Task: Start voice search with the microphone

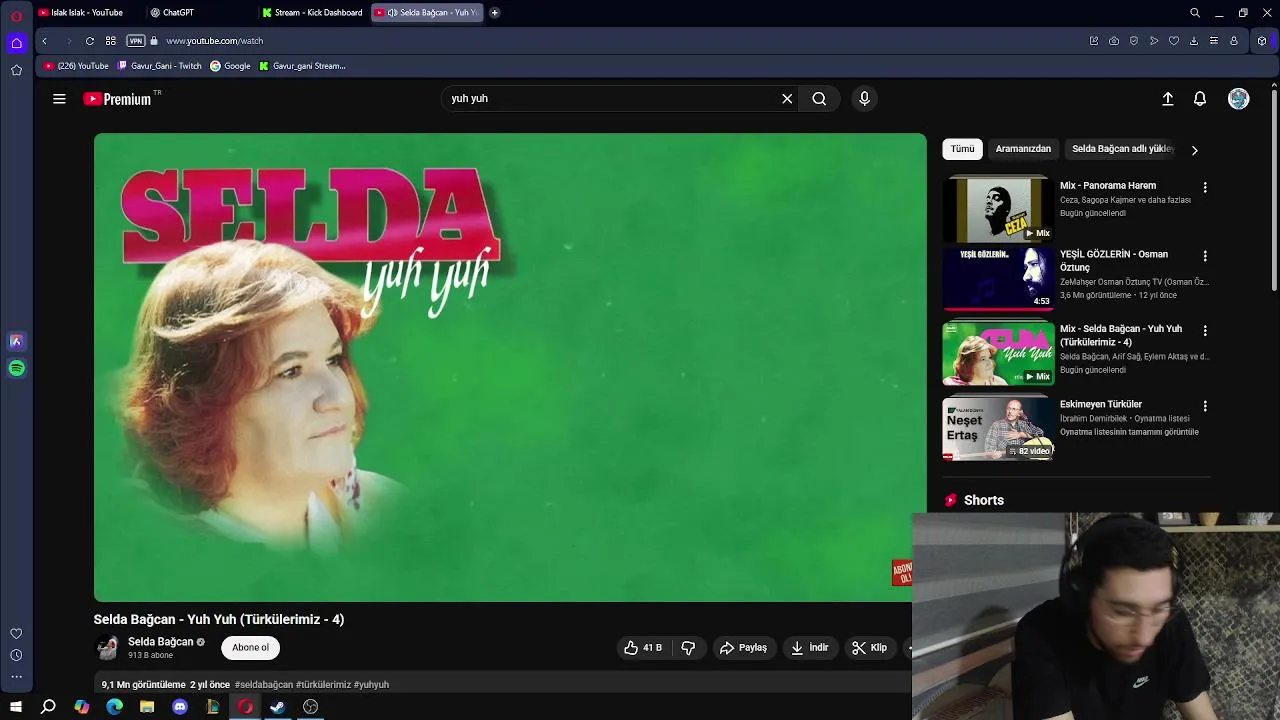Action: pos(865,99)
